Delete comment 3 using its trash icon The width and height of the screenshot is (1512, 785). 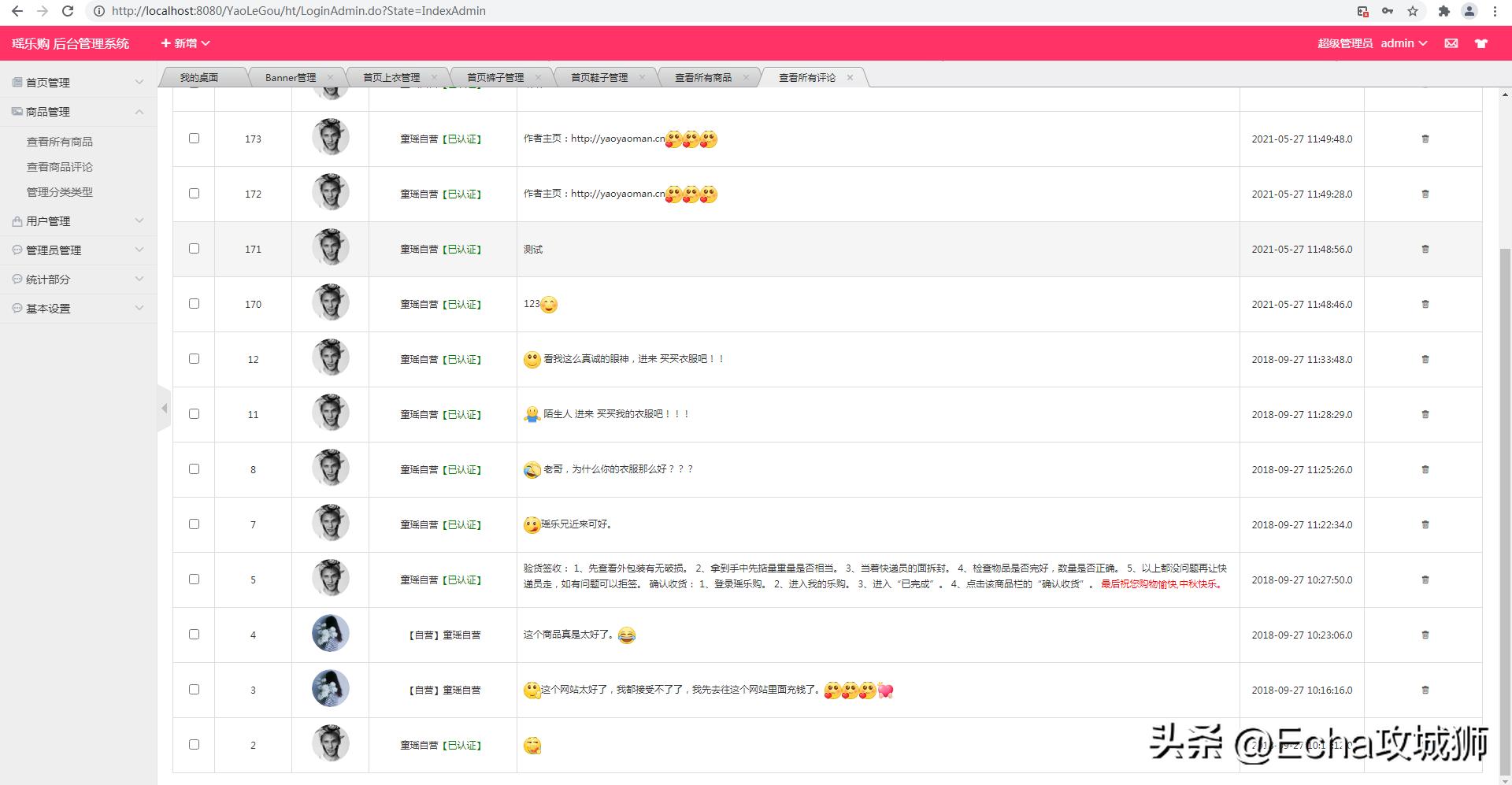pyautogui.click(x=1425, y=690)
